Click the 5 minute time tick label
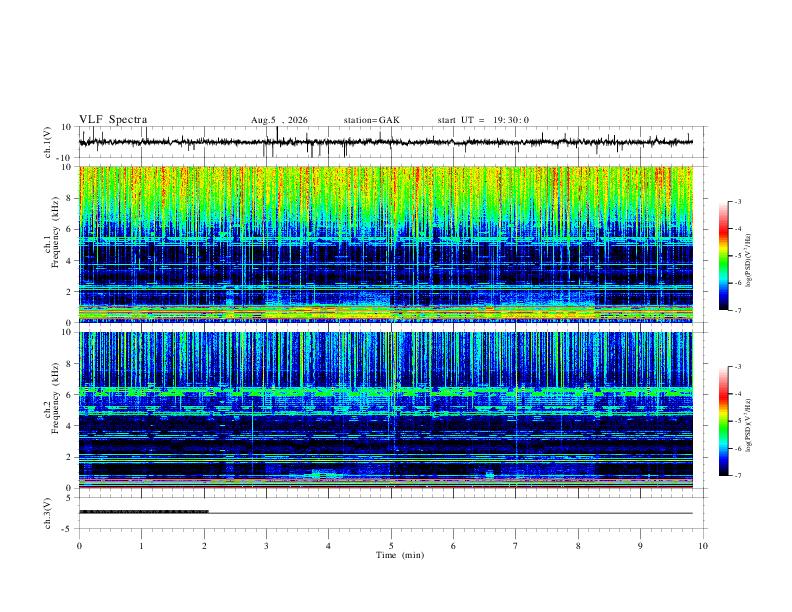Image resolution: width=792 pixels, height=612 pixels. [x=391, y=546]
